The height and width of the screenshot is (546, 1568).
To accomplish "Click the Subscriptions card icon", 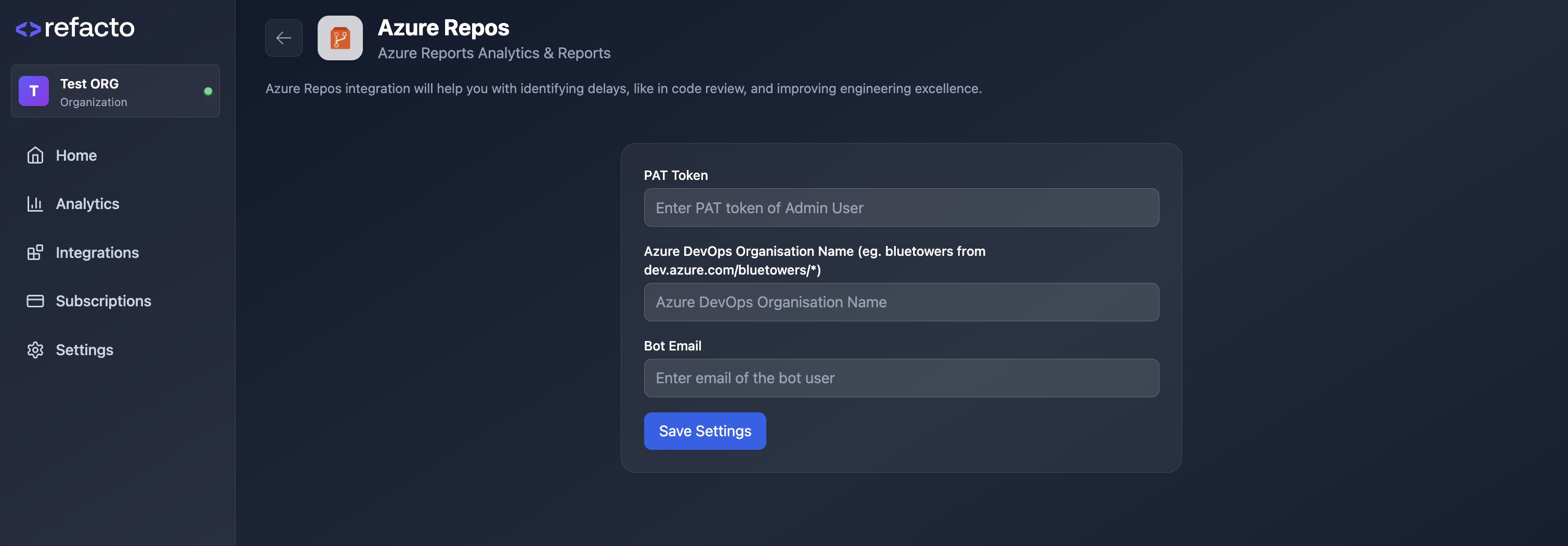I will pos(35,301).
